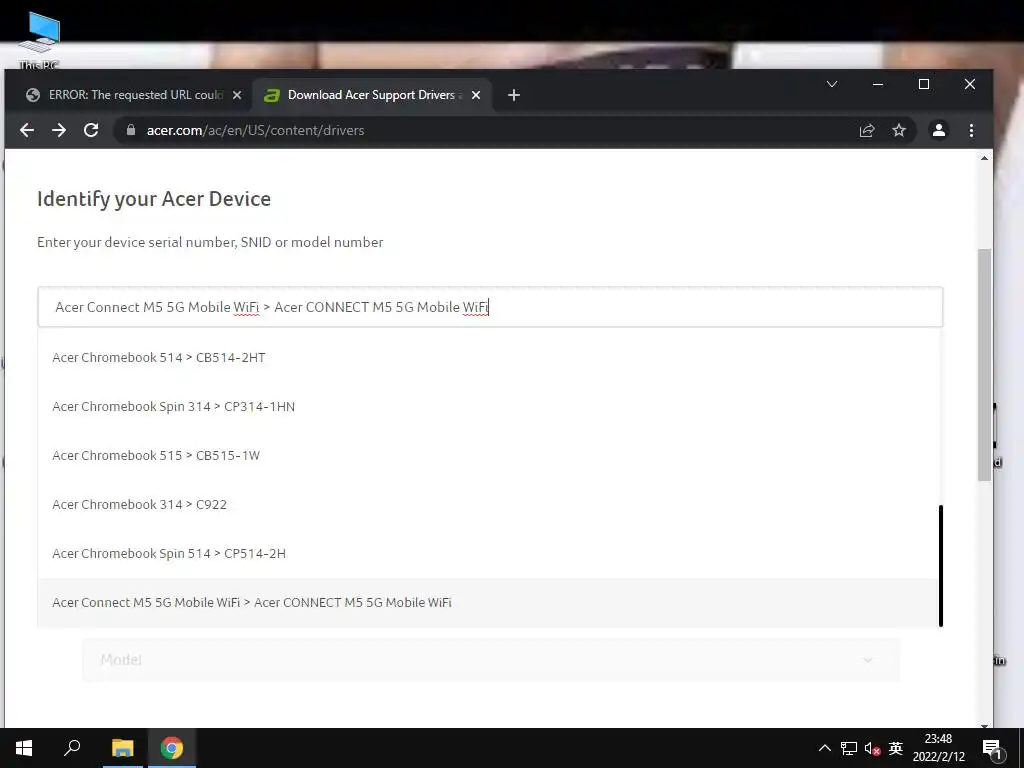Select Acer Chromebook 515 > CB515-1W
Viewport: 1024px width, 768px height.
click(x=488, y=455)
